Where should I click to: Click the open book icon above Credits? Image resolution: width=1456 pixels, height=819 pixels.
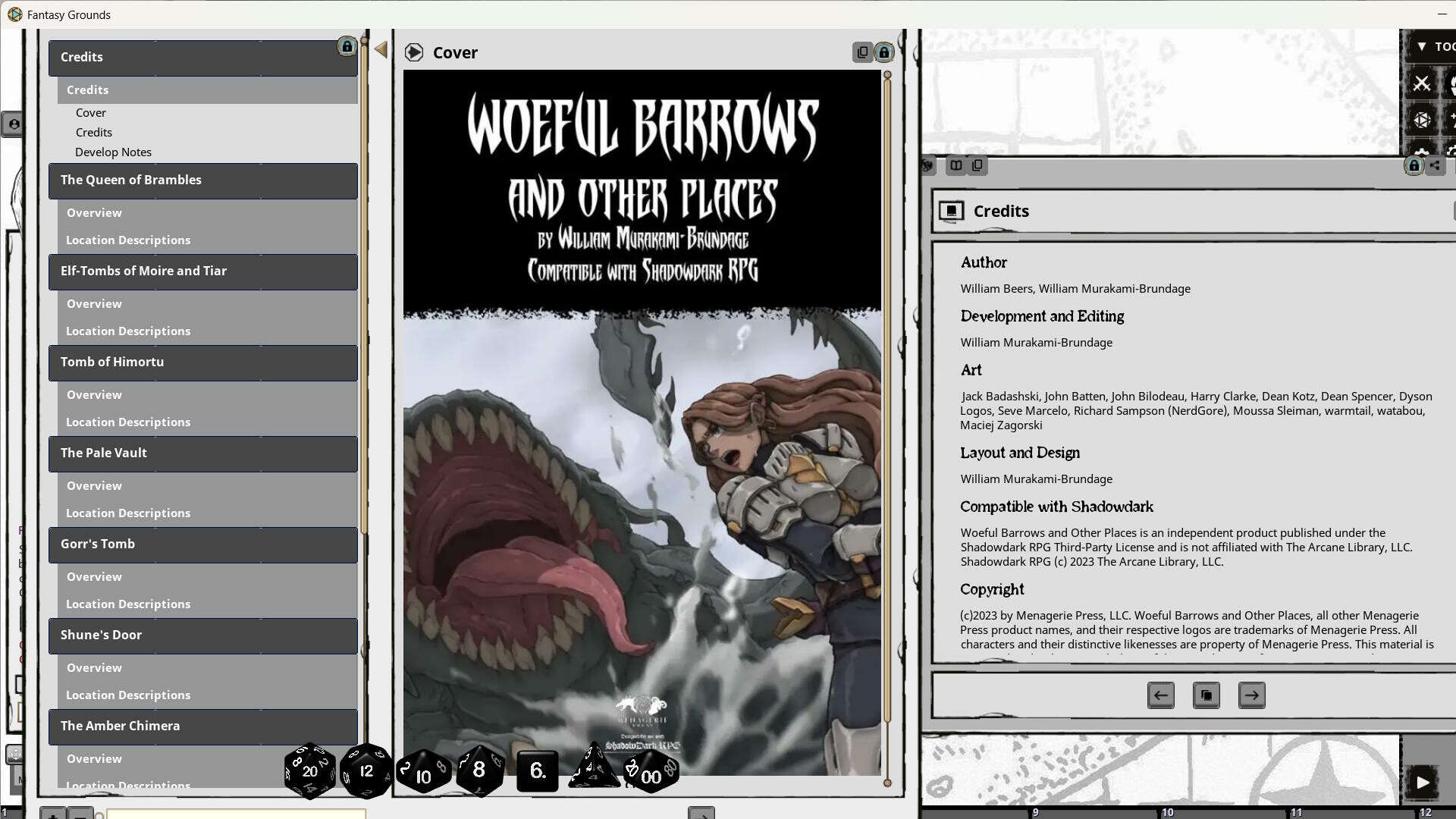point(956,165)
